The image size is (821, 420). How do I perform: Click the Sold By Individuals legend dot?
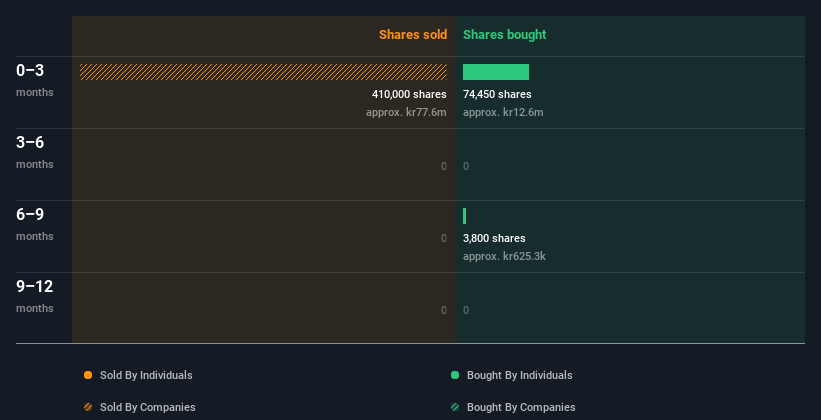[x=88, y=375]
